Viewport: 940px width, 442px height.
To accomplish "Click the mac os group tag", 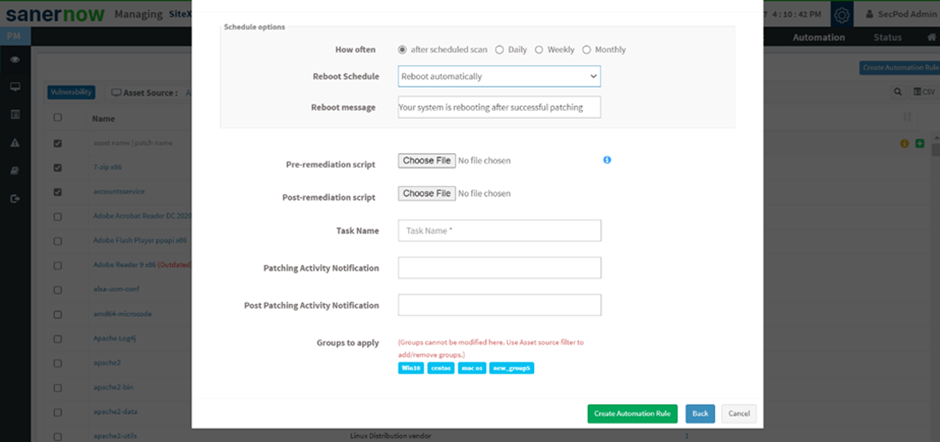I will pos(472,368).
